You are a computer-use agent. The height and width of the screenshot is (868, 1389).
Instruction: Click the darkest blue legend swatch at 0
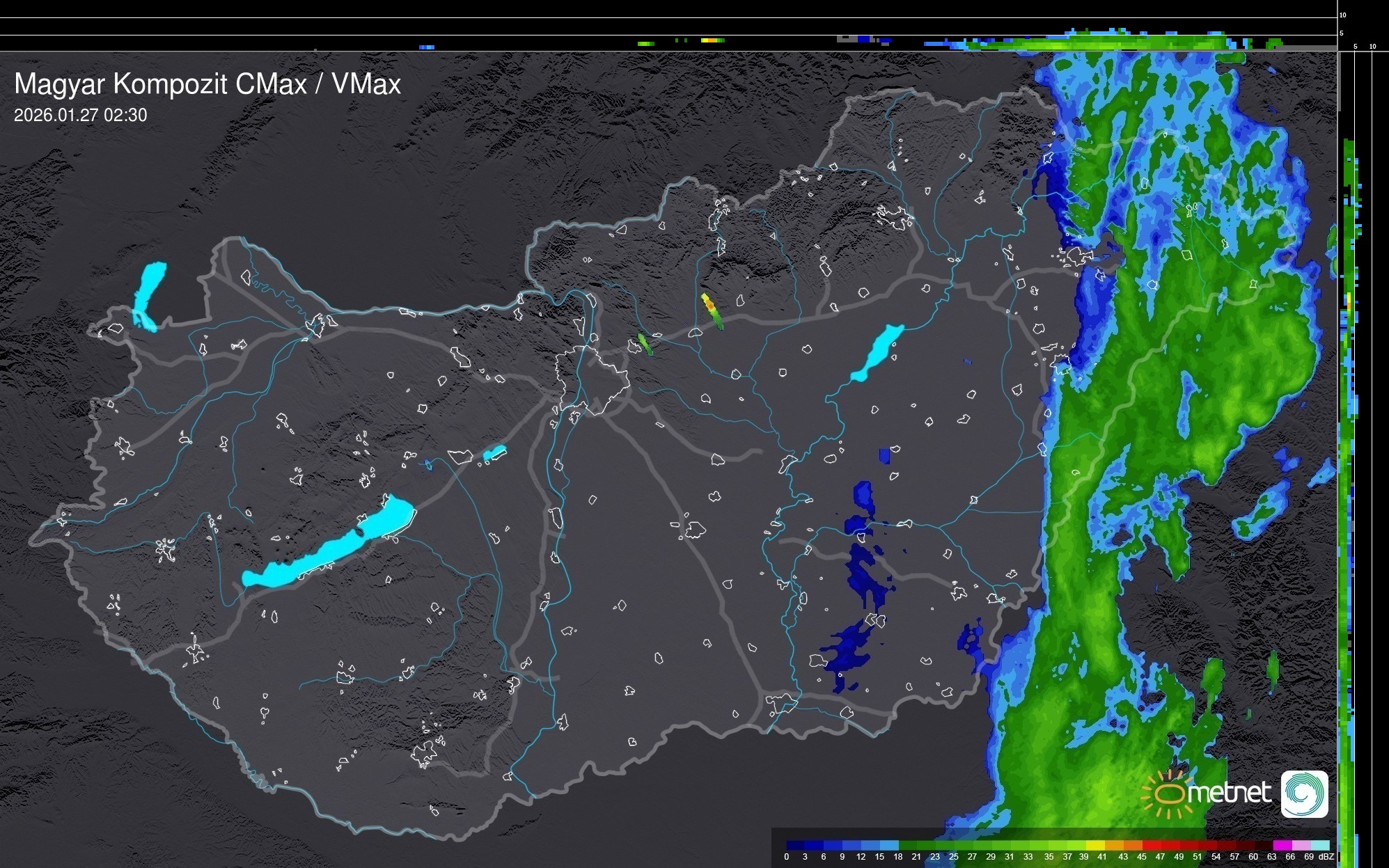(795, 846)
